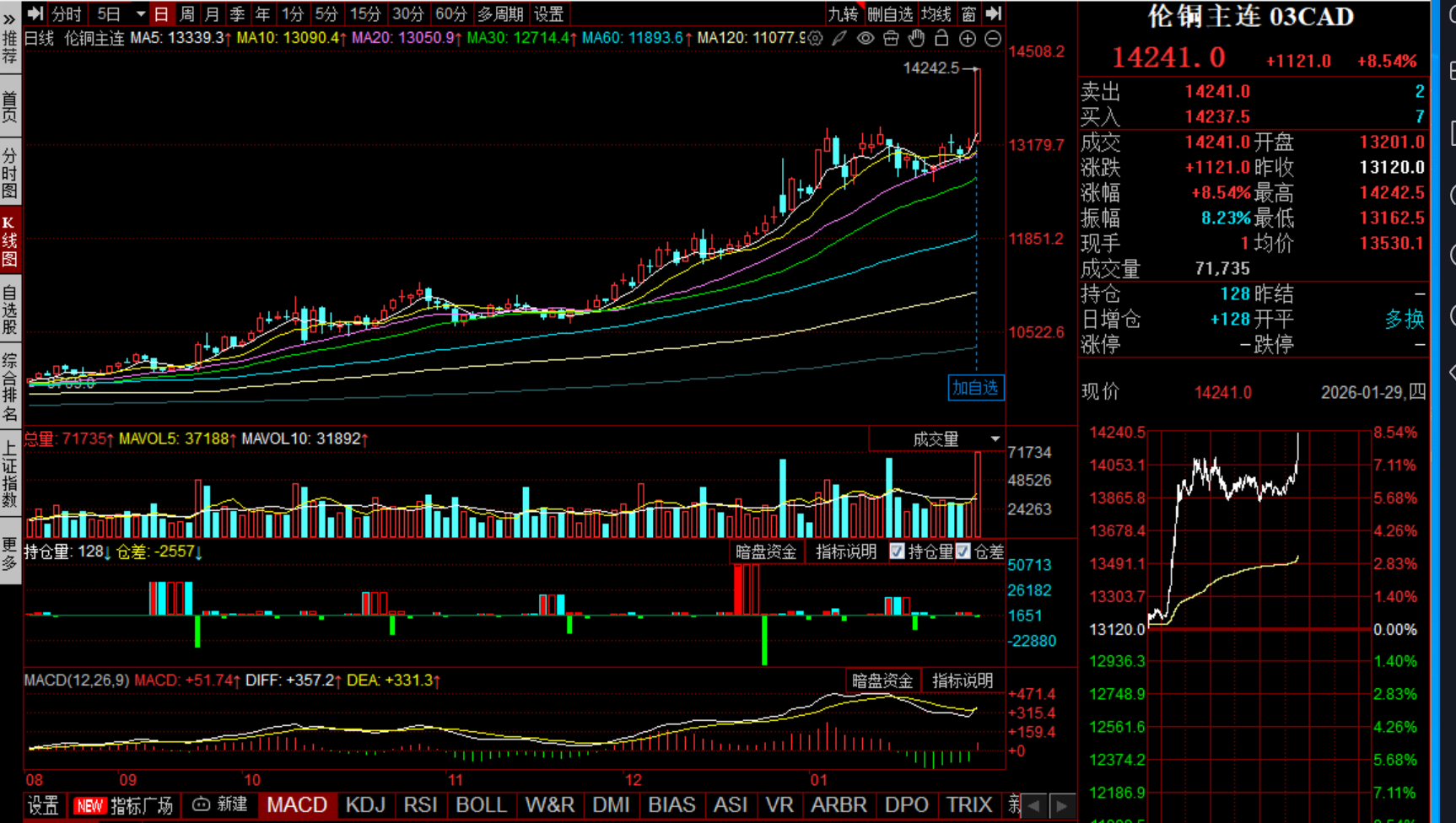Click the left collapse arrow in period toolbar
1456x823 pixels.
coord(35,13)
